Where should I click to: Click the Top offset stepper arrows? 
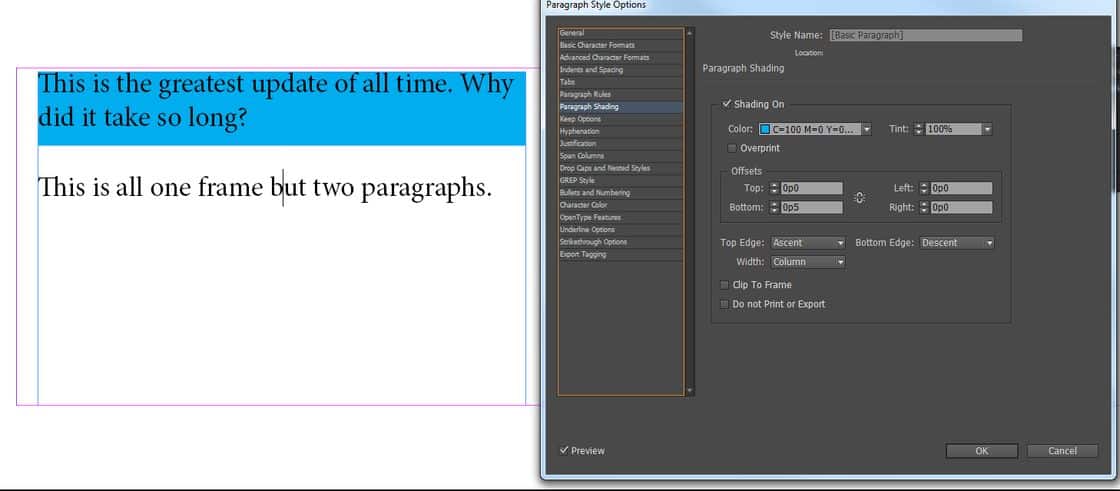click(774, 188)
